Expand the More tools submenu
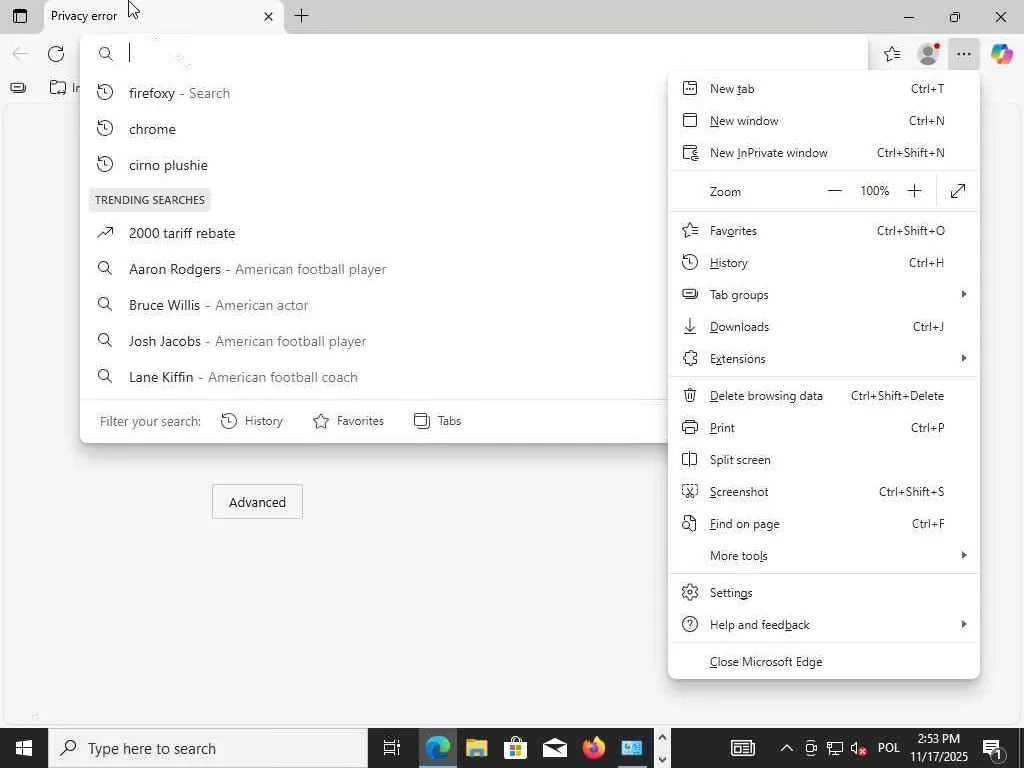This screenshot has height=768, width=1024. tap(824, 556)
